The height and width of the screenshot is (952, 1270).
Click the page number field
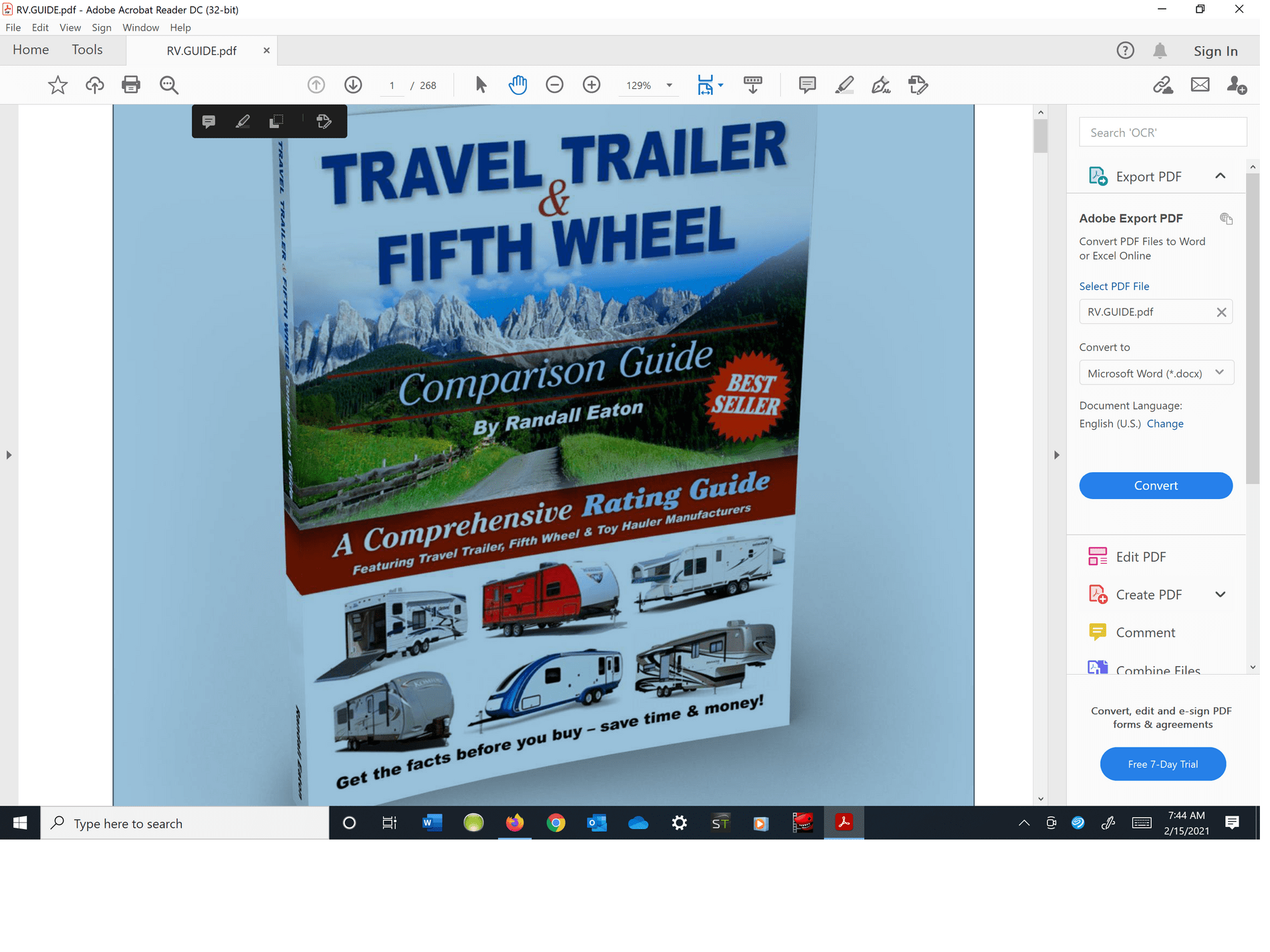tap(392, 86)
